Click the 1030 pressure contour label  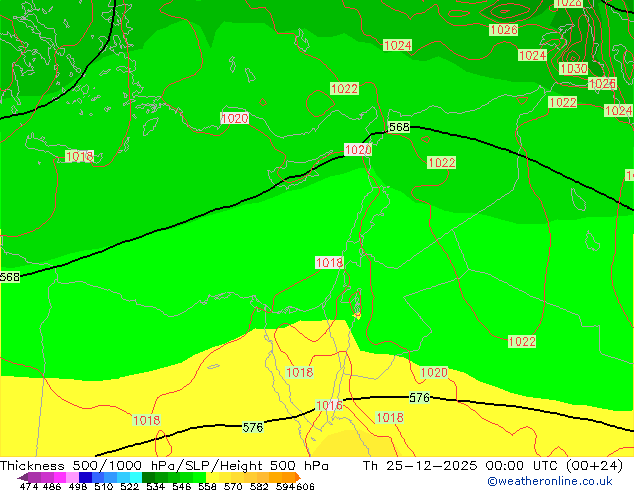click(573, 68)
